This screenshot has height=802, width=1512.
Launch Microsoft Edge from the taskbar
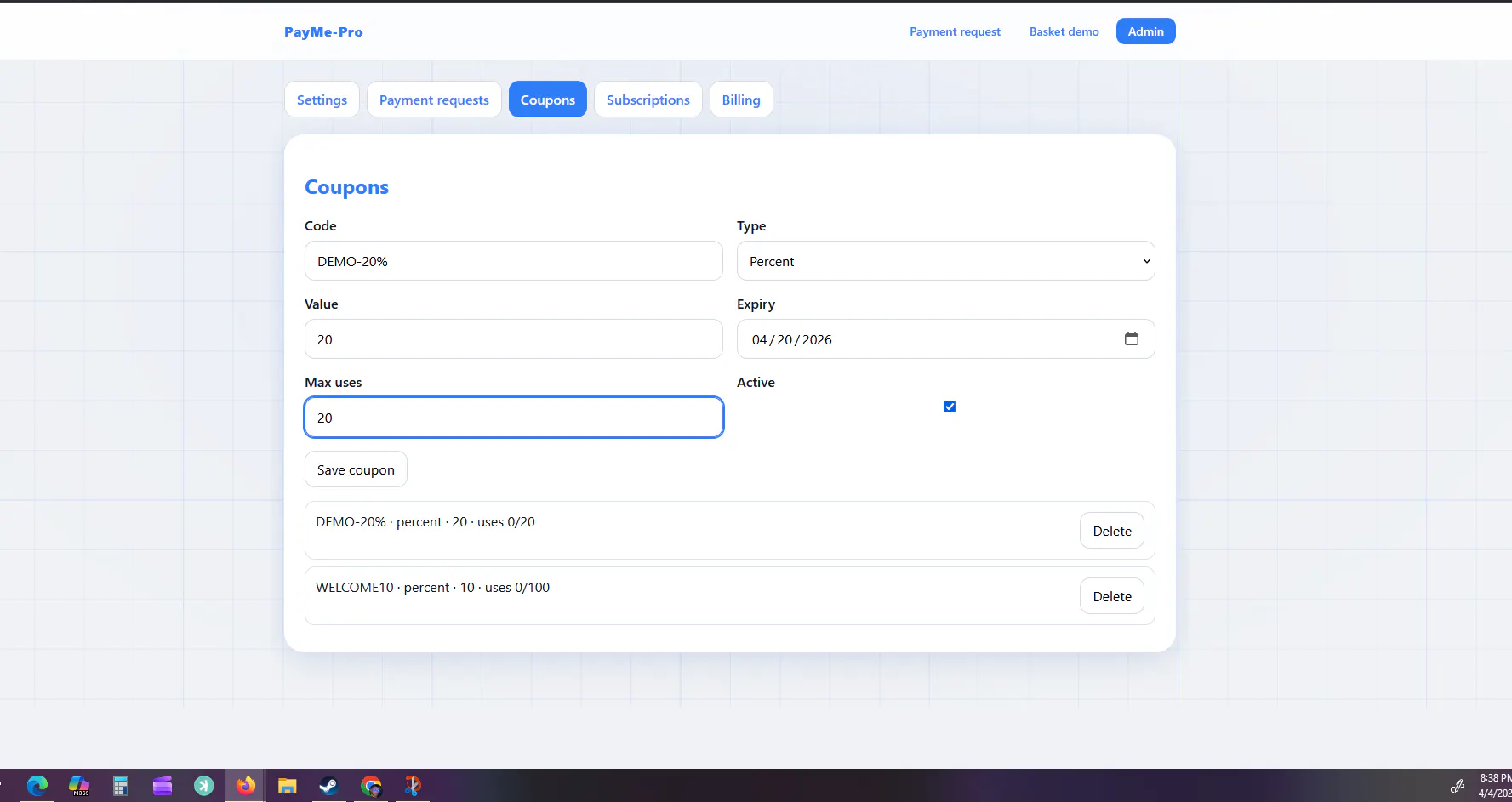pyautogui.click(x=37, y=786)
